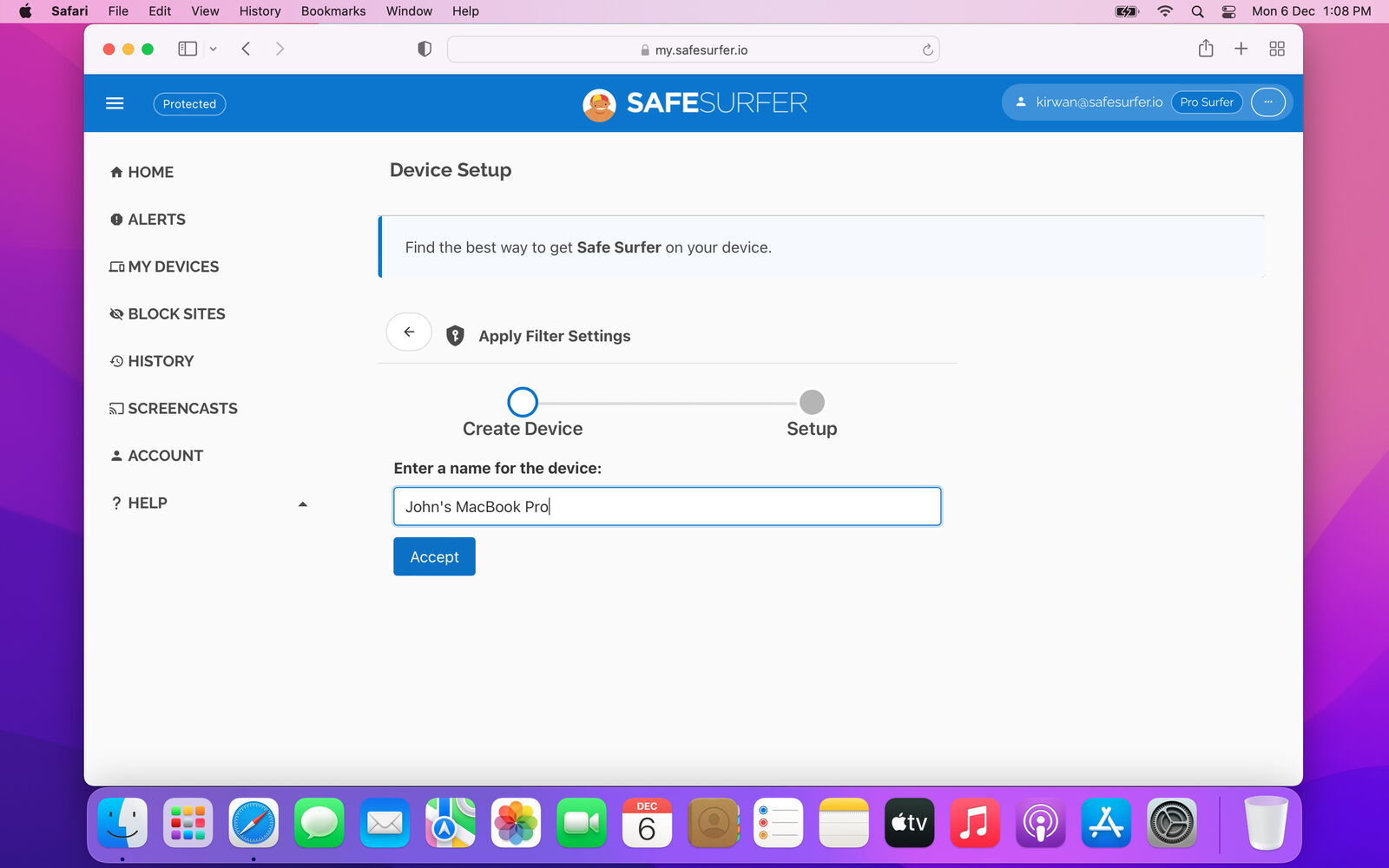The height and width of the screenshot is (868, 1389).
Task: Open a new tab with the plus icon
Action: pyautogui.click(x=1241, y=49)
